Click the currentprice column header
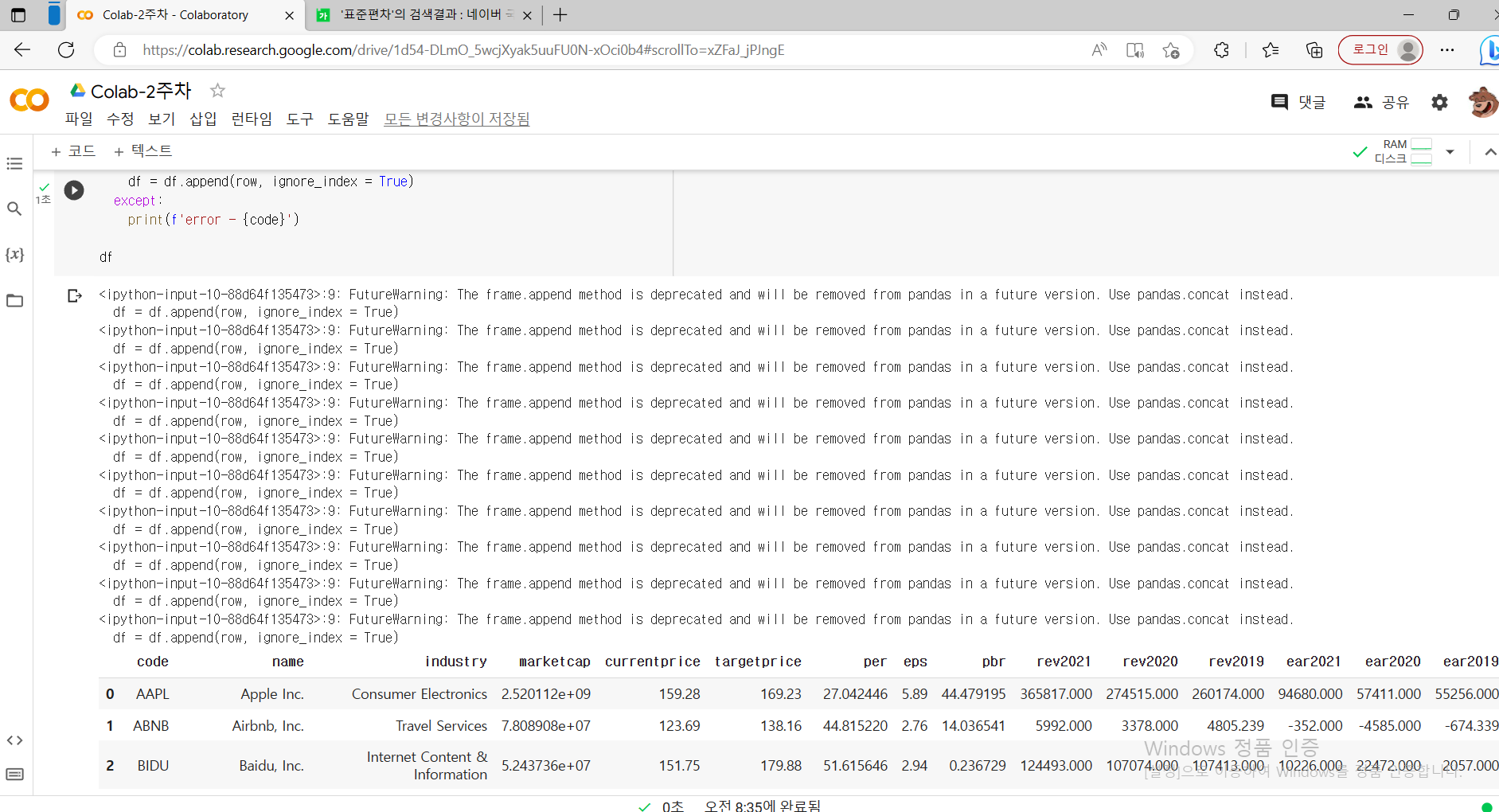This screenshot has width=1499, height=812. [x=653, y=662]
